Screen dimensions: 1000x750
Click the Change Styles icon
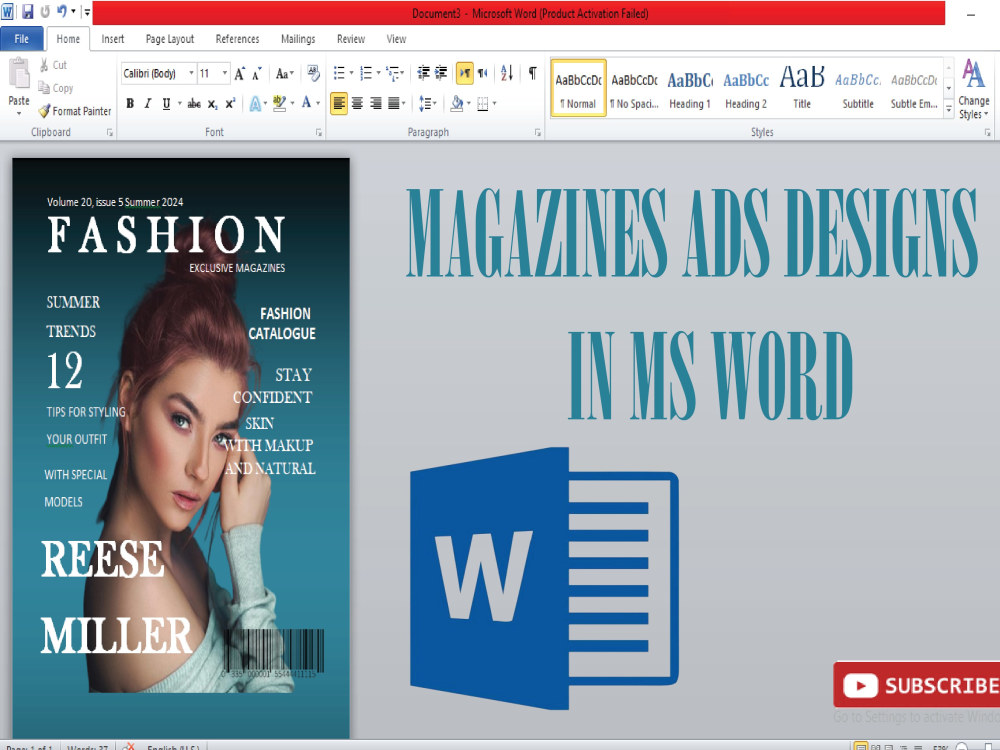(x=973, y=89)
